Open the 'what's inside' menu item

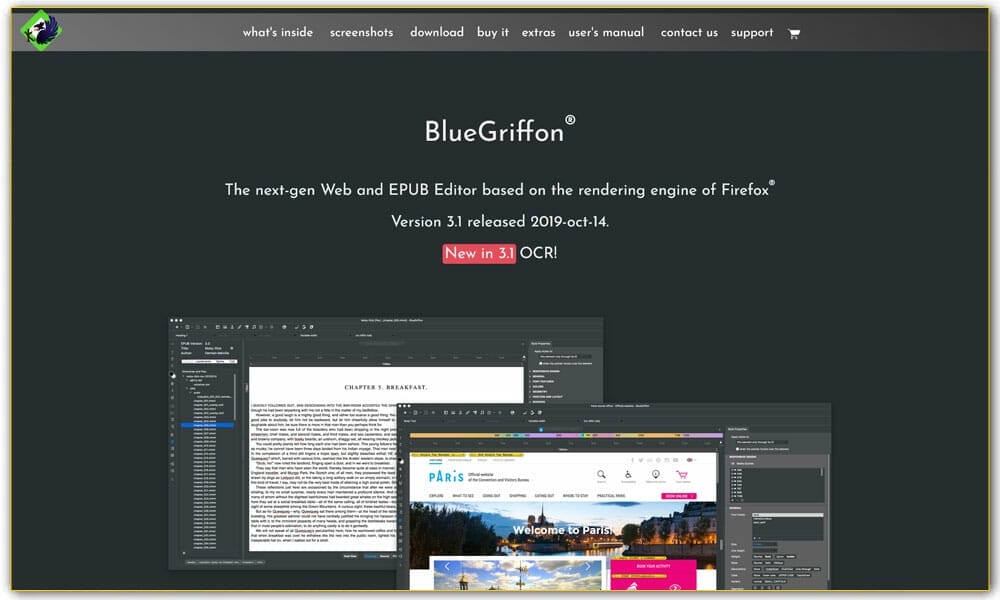276,32
